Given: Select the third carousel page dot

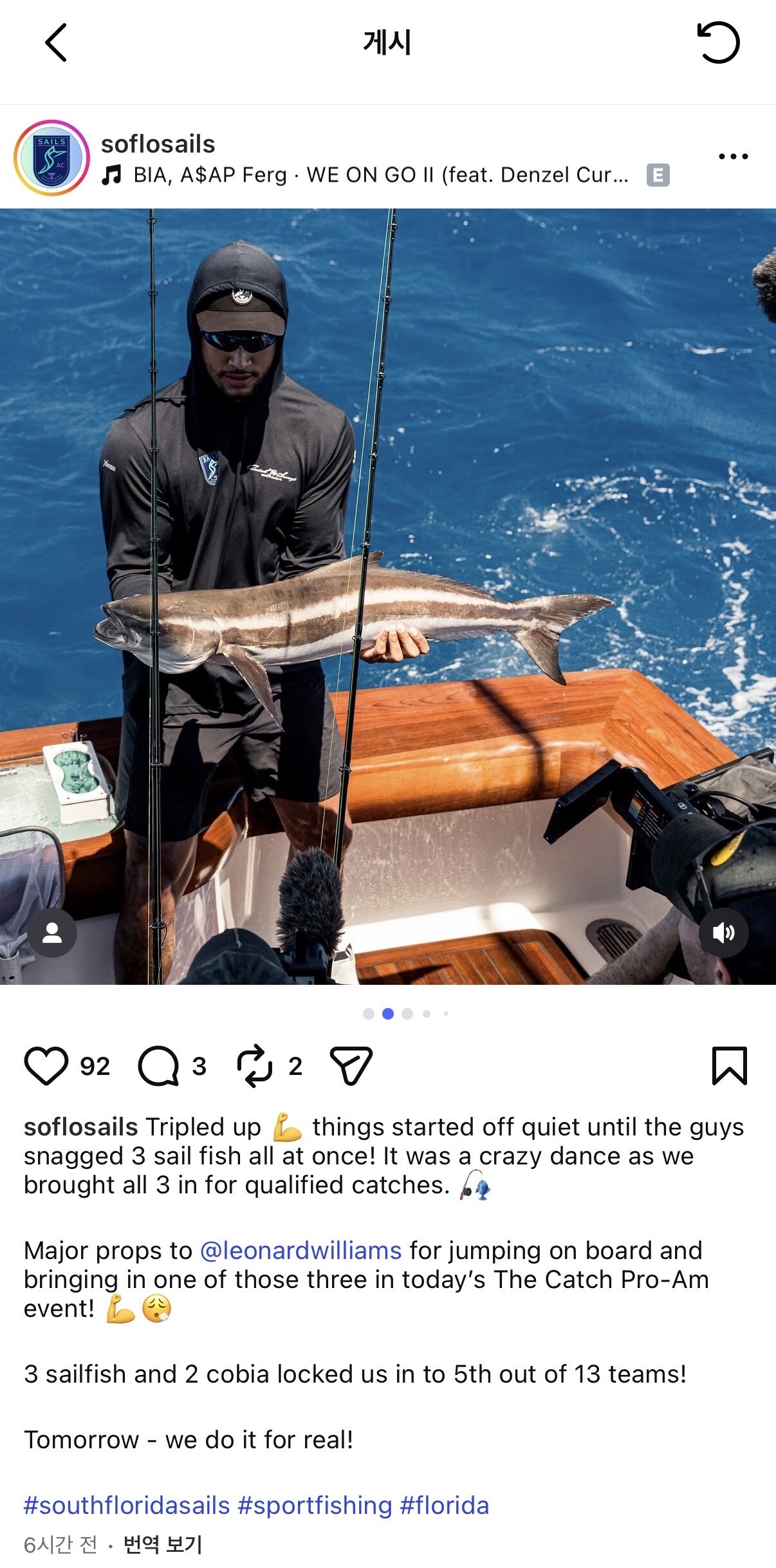Looking at the screenshot, I should coord(407,1014).
